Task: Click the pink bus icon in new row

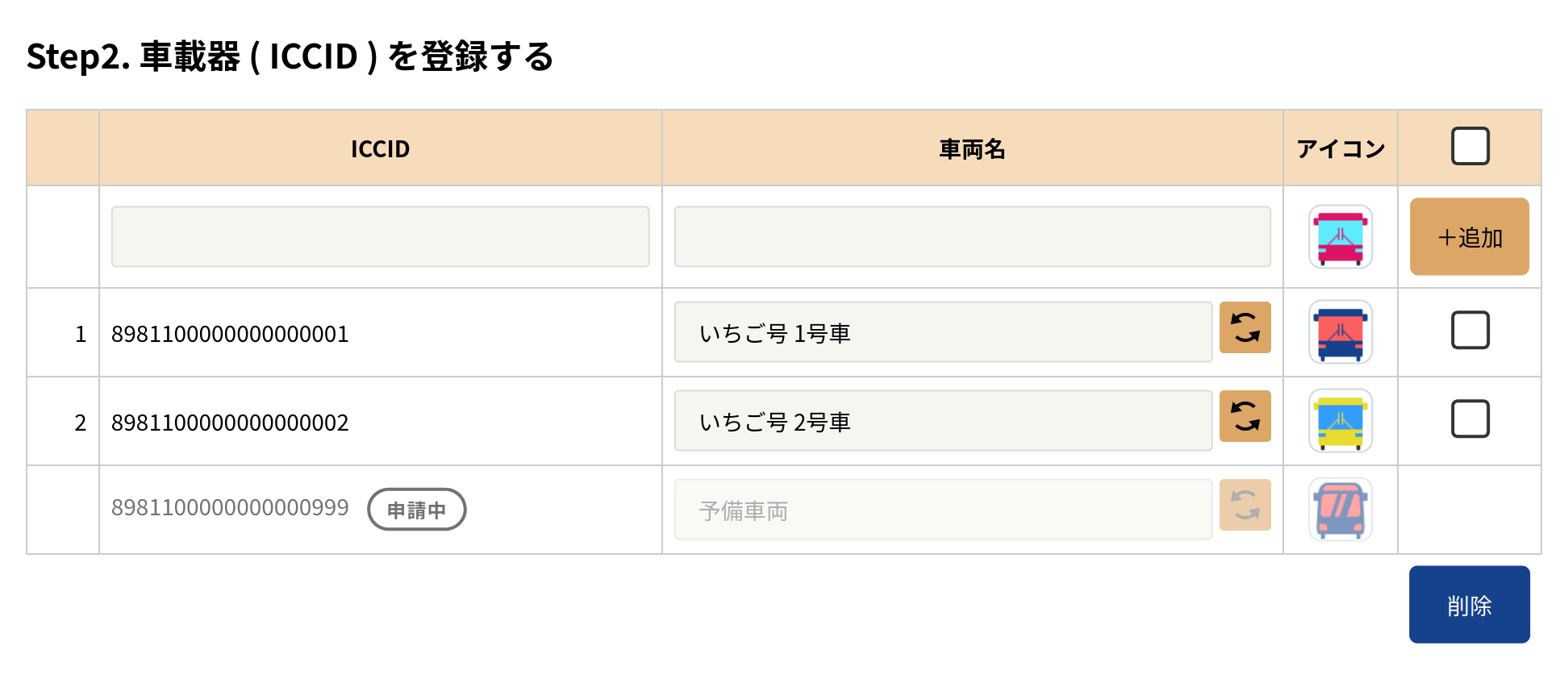Action: click(1340, 237)
